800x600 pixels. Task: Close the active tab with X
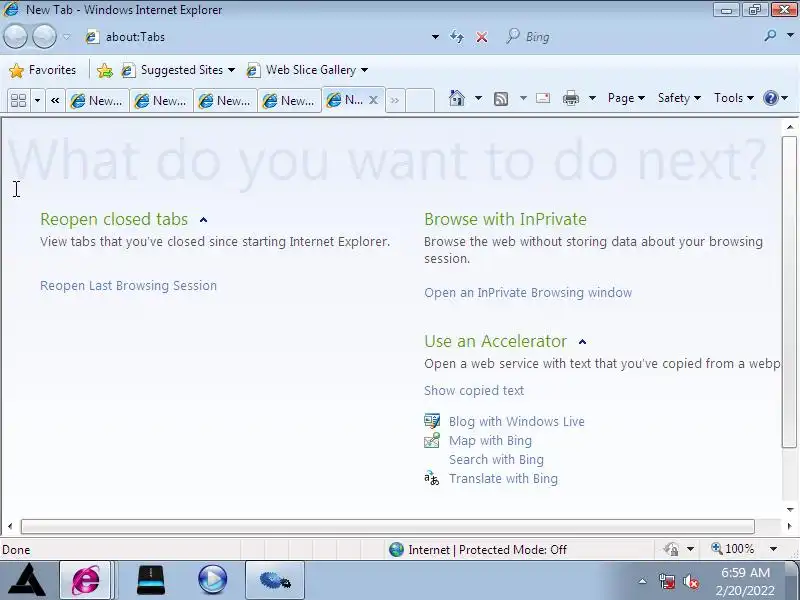pos(373,100)
